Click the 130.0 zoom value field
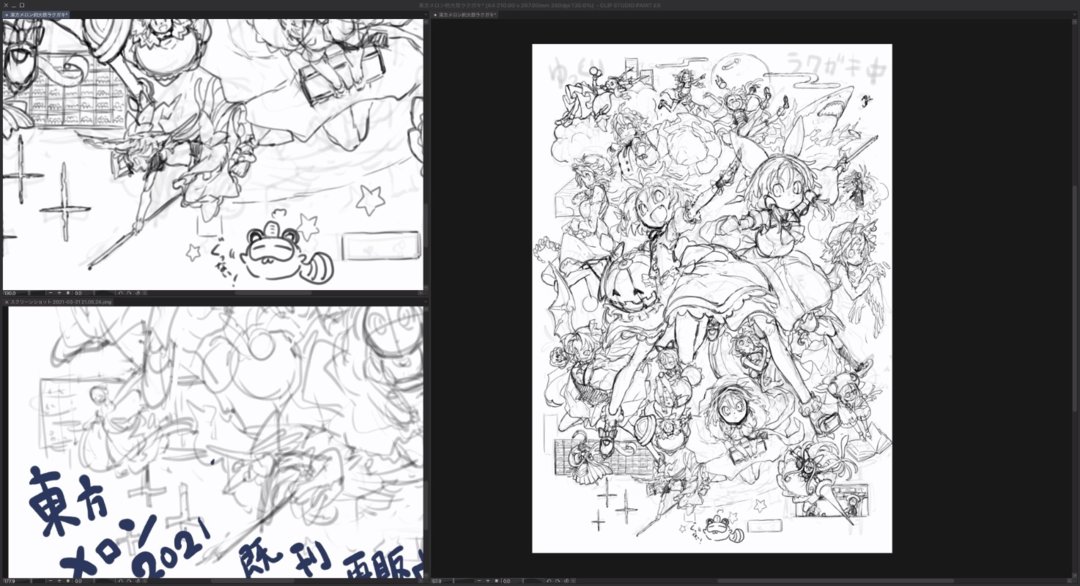Screen dimensions: 1080x586 click(11, 293)
